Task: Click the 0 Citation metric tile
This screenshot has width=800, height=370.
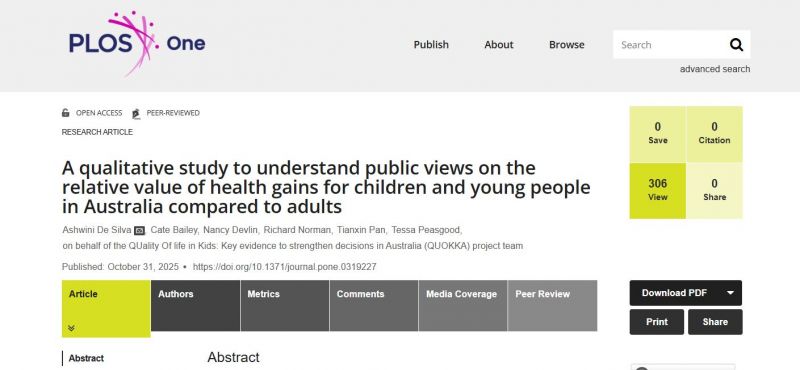Action: pos(714,134)
